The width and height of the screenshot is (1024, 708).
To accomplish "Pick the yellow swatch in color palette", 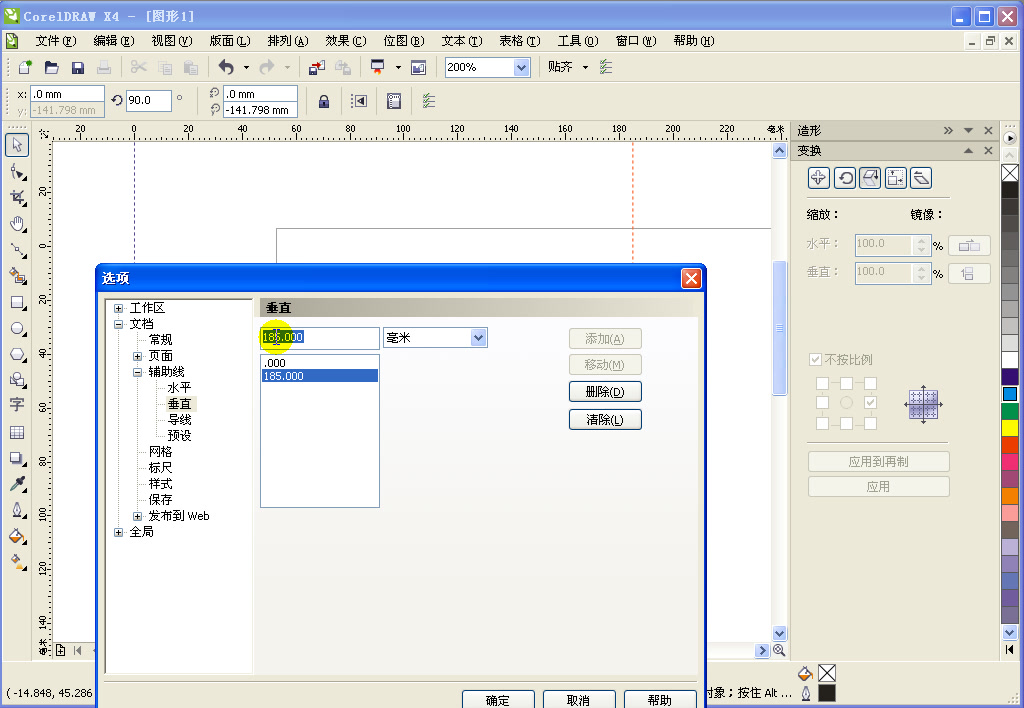I will (x=1010, y=428).
